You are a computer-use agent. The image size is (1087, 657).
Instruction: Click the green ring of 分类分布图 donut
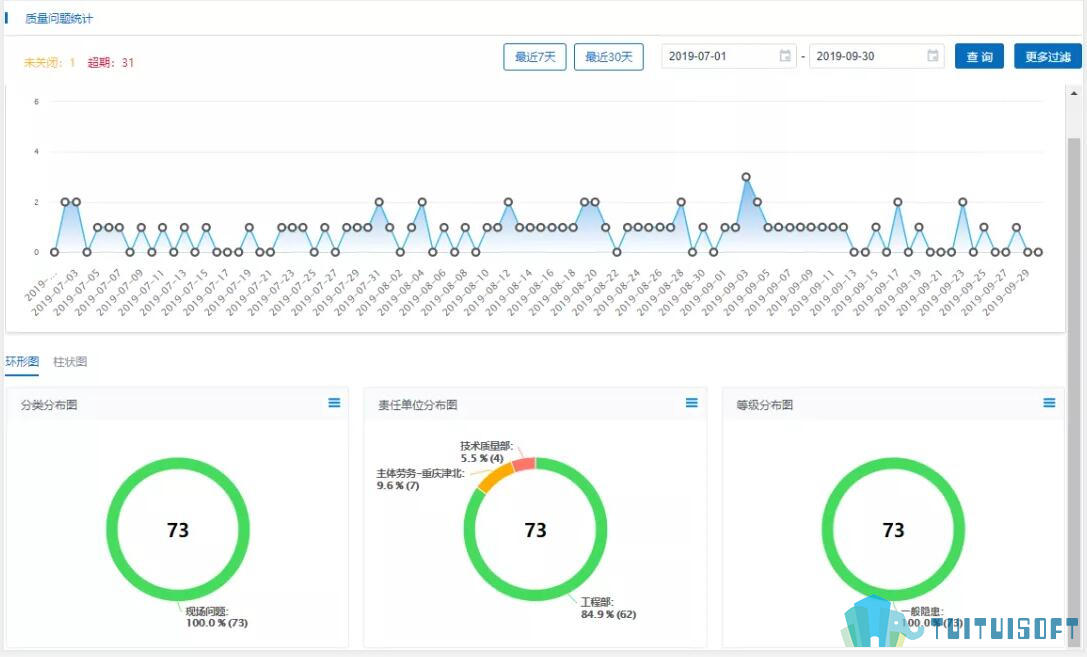(178, 463)
